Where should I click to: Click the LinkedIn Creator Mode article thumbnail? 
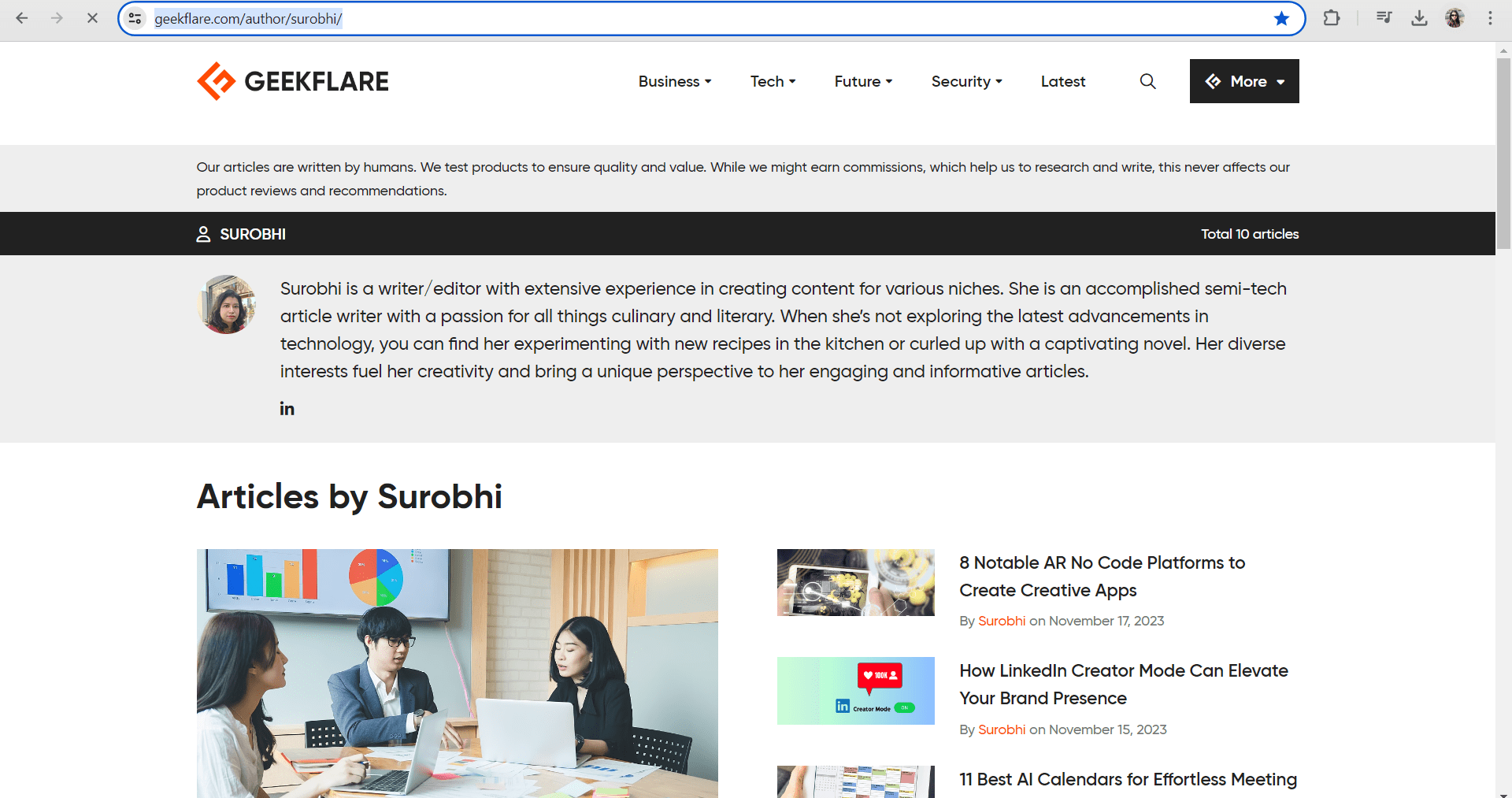855,691
